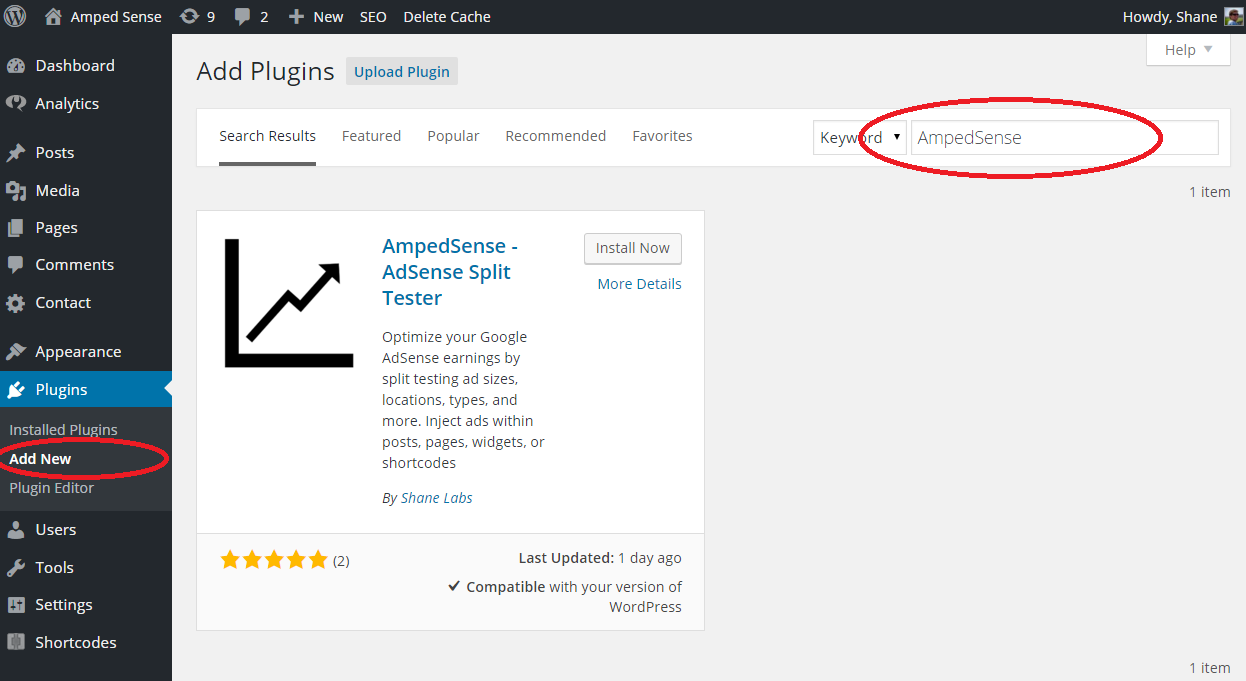This screenshot has height=681, width=1246.
Task: Open Installed Plugins in the sidebar
Action: point(63,430)
